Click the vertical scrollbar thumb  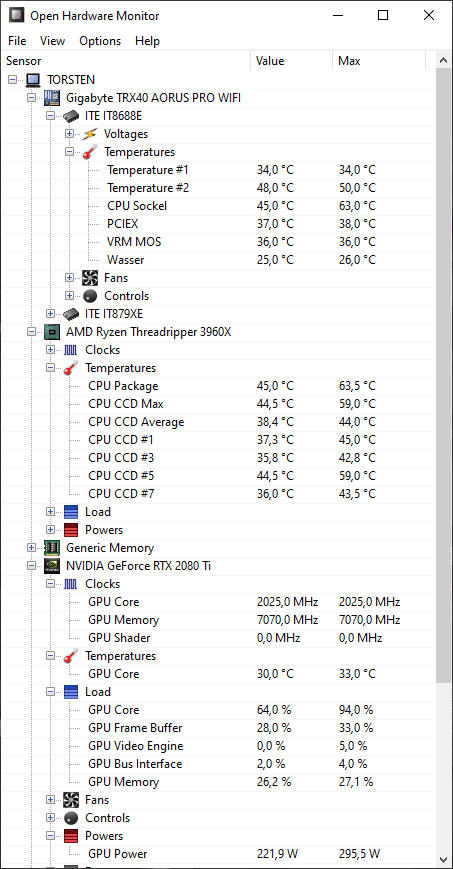tap(443, 375)
